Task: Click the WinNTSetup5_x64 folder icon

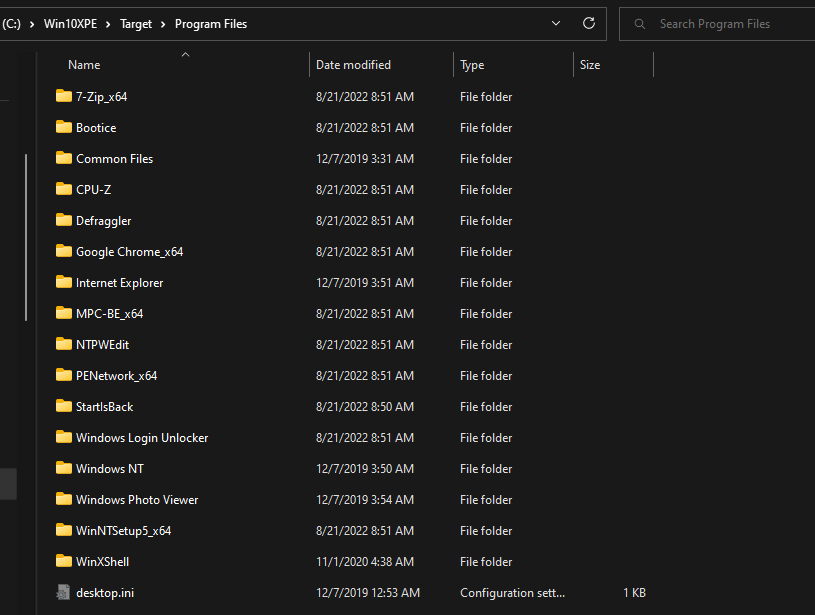Action: click(x=63, y=530)
